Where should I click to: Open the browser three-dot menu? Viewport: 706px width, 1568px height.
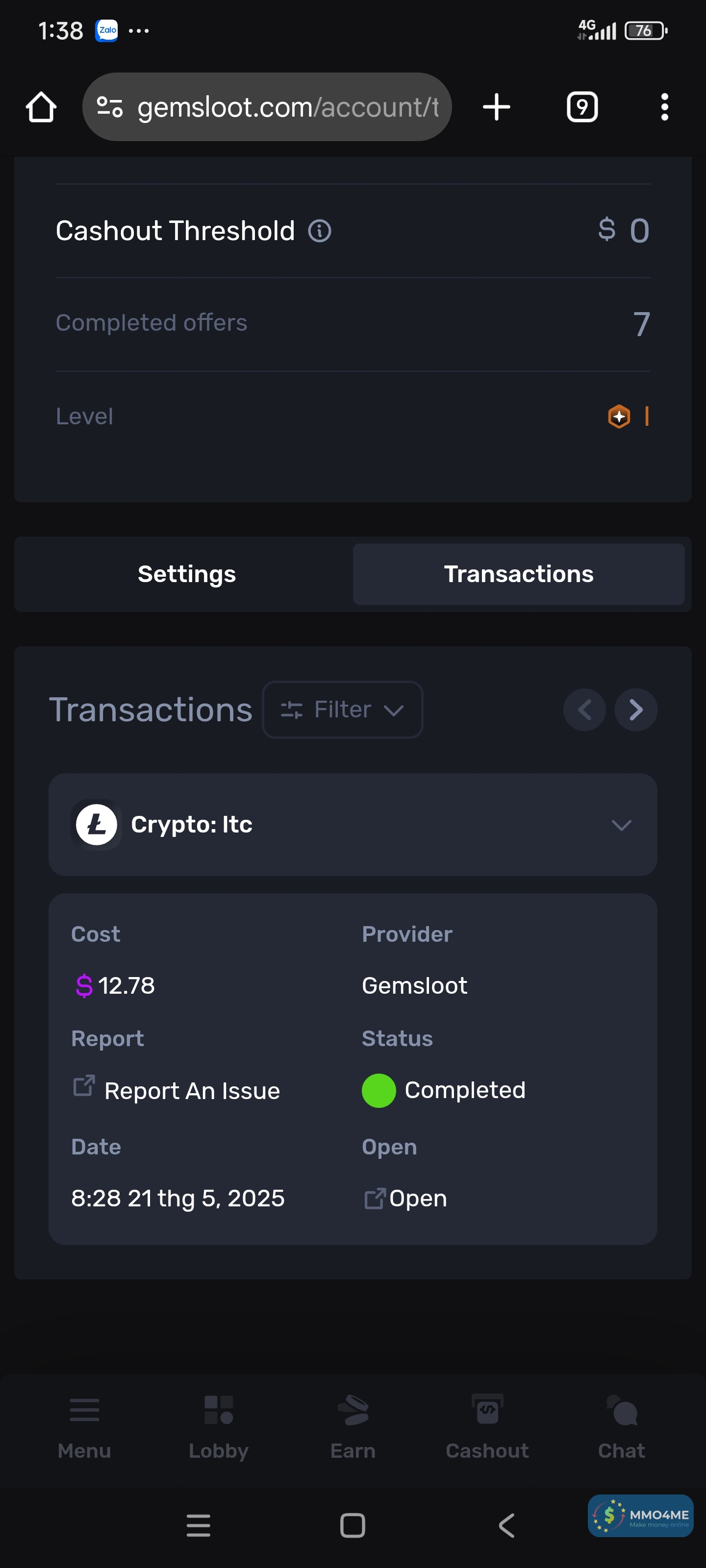664,107
